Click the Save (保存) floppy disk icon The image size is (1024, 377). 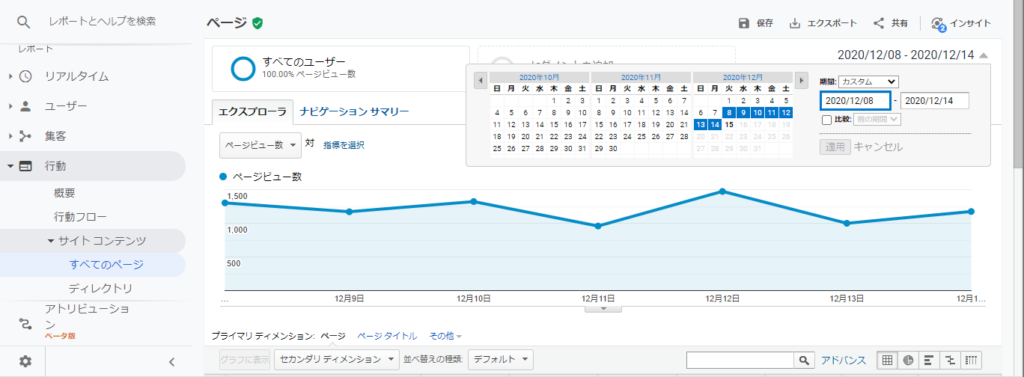coord(744,23)
